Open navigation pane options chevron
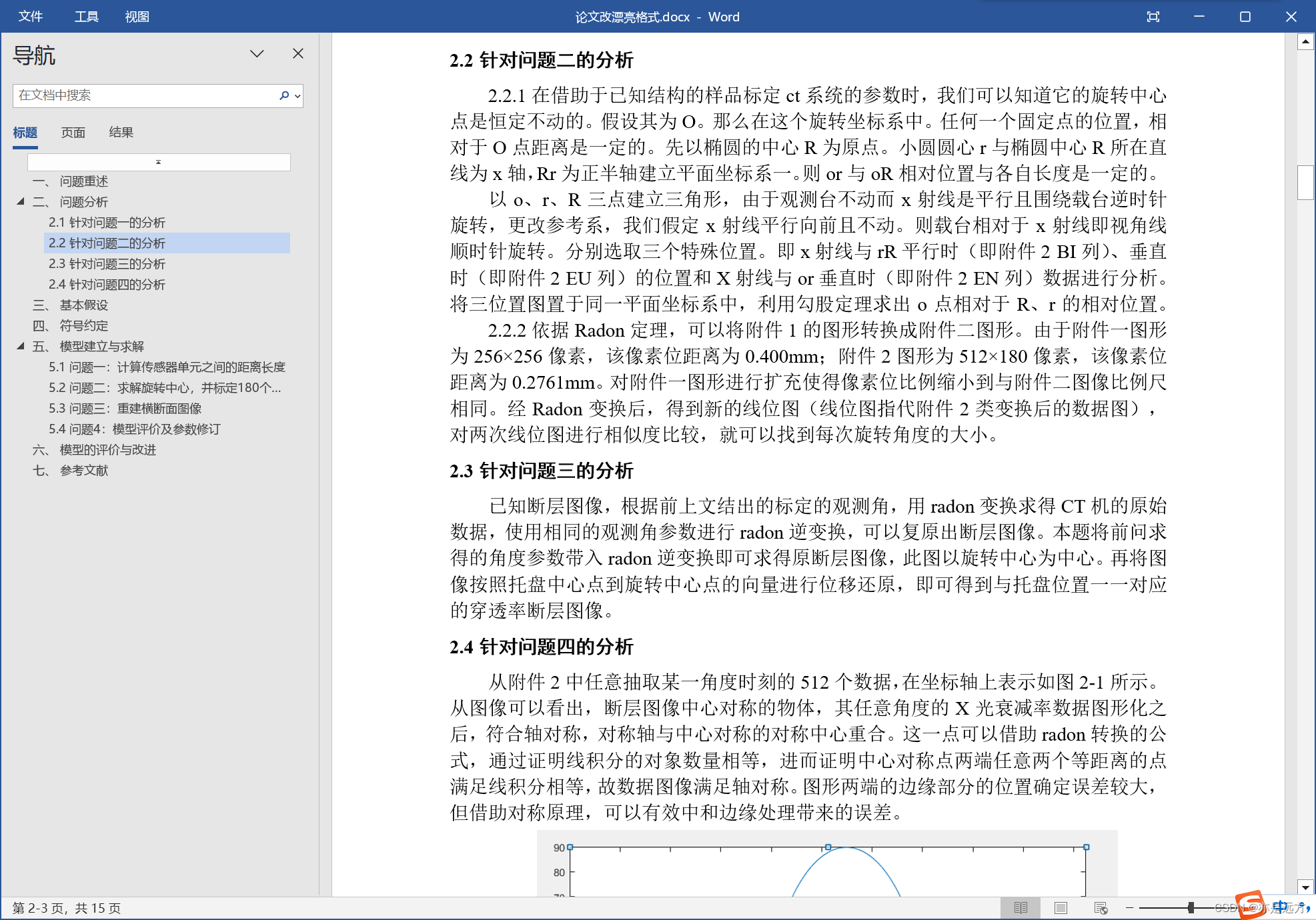The height and width of the screenshot is (920, 1316). pyautogui.click(x=257, y=54)
